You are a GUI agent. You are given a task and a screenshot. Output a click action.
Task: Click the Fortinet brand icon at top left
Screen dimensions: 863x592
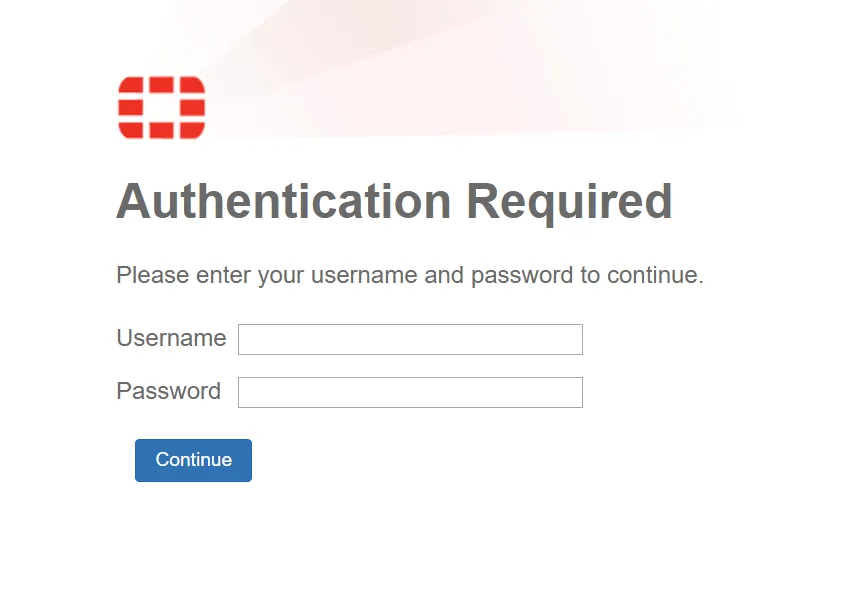click(162, 107)
